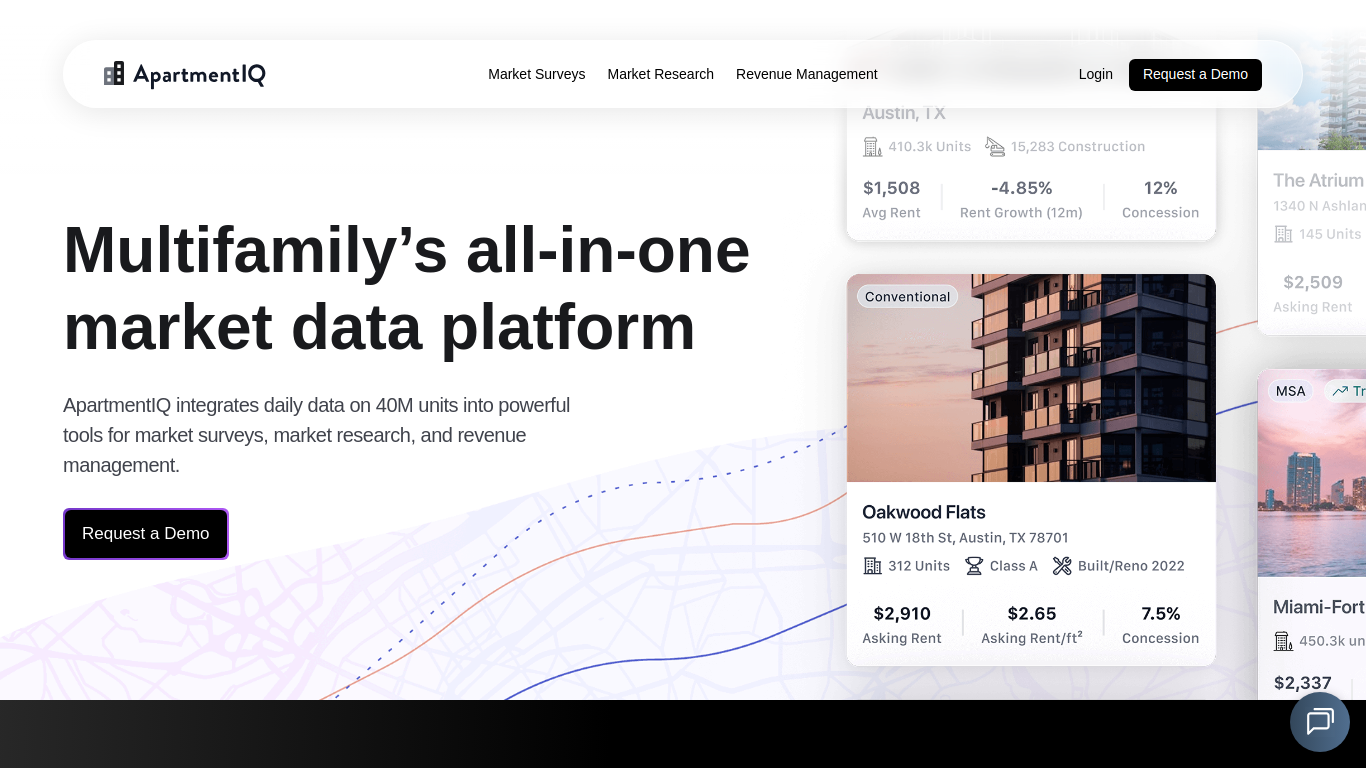Click the Oakwood Flats building photo

click(x=1031, y=378)
